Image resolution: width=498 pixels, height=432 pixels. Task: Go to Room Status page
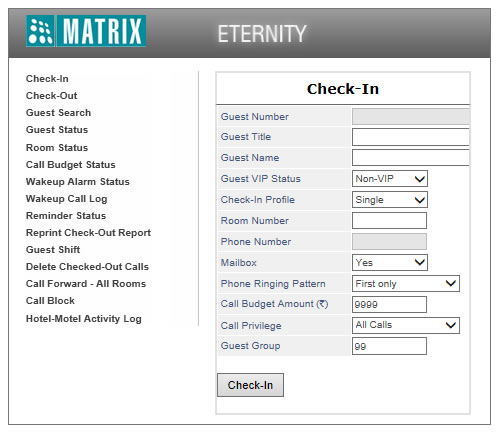(57, 148)
